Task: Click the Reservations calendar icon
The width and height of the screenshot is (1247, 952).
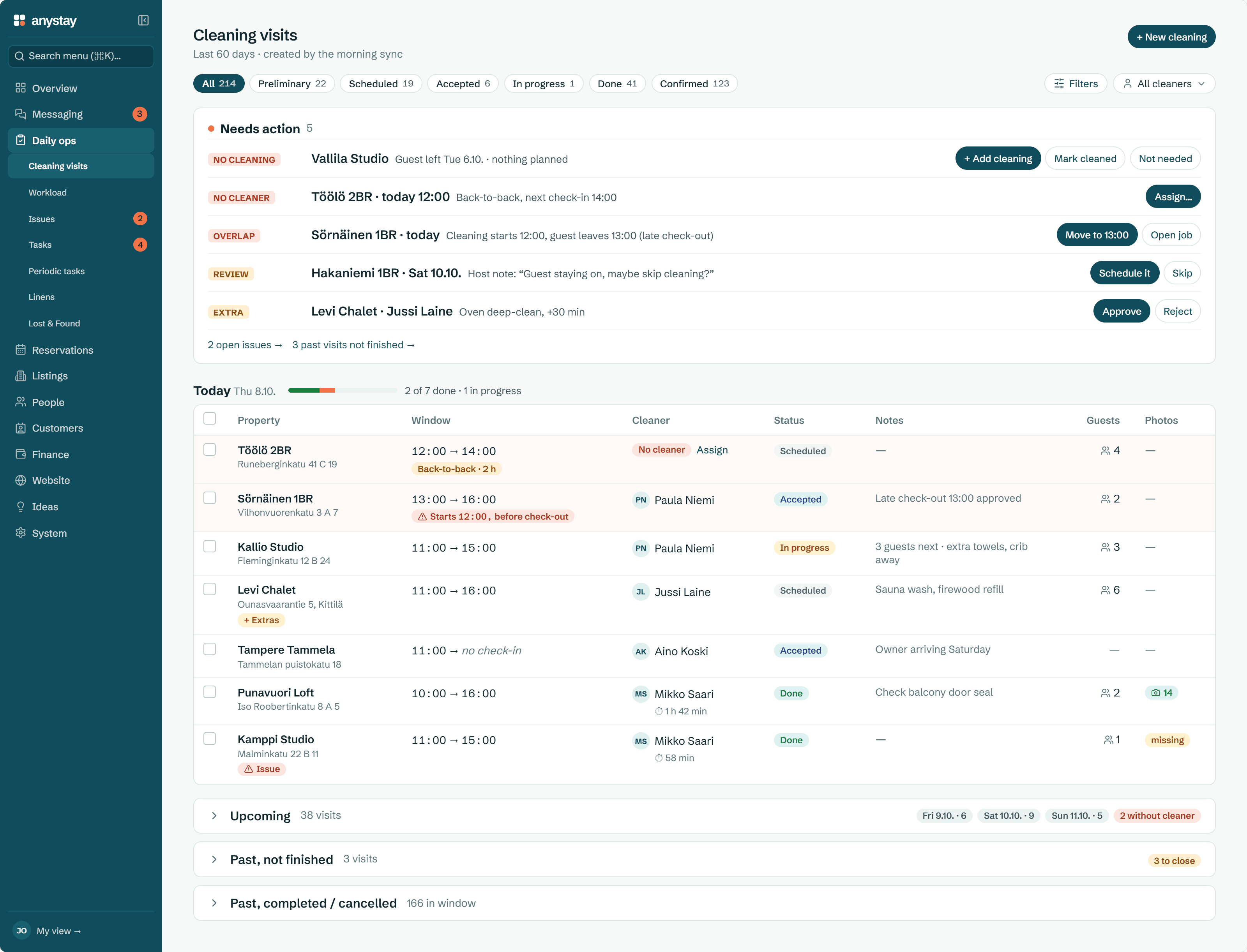Action: pos(20,350)
